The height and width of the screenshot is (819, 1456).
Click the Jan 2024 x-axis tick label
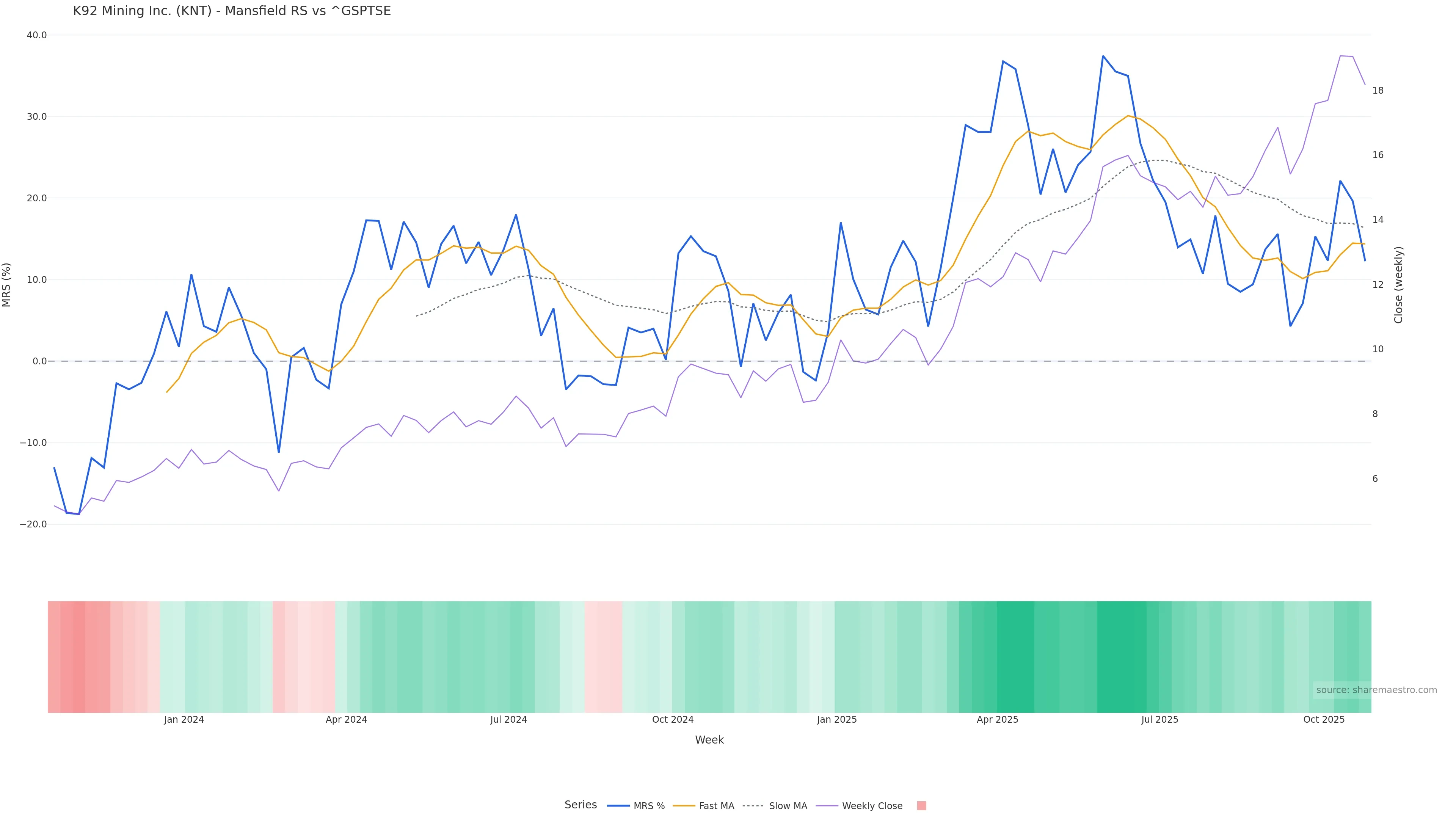(x=184, y=720)
